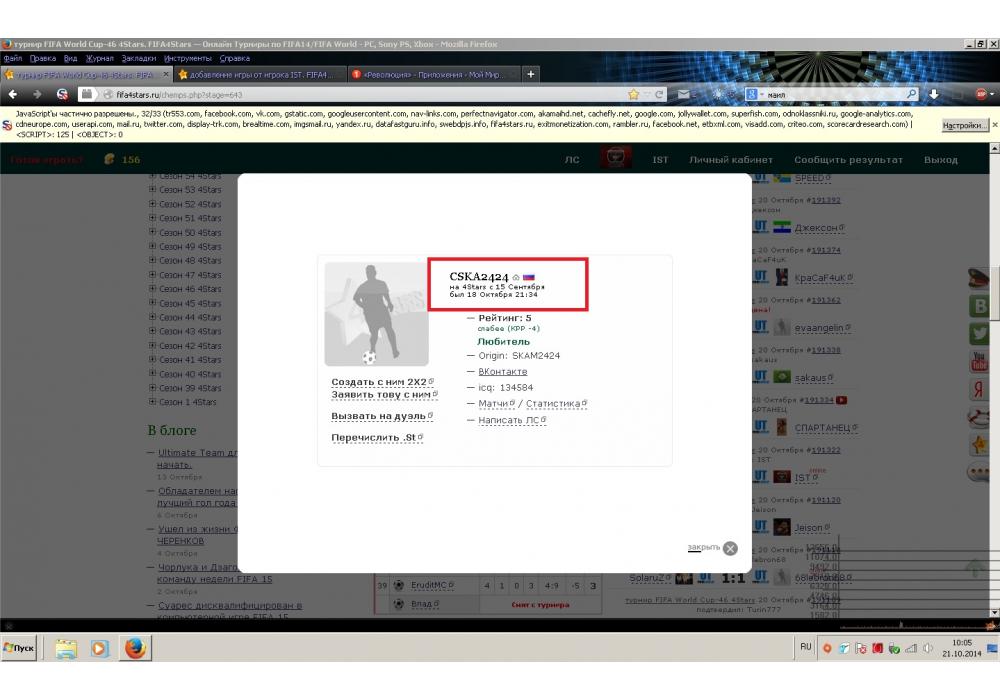Click 'Сообщить результат' in site header

(848, 159)
